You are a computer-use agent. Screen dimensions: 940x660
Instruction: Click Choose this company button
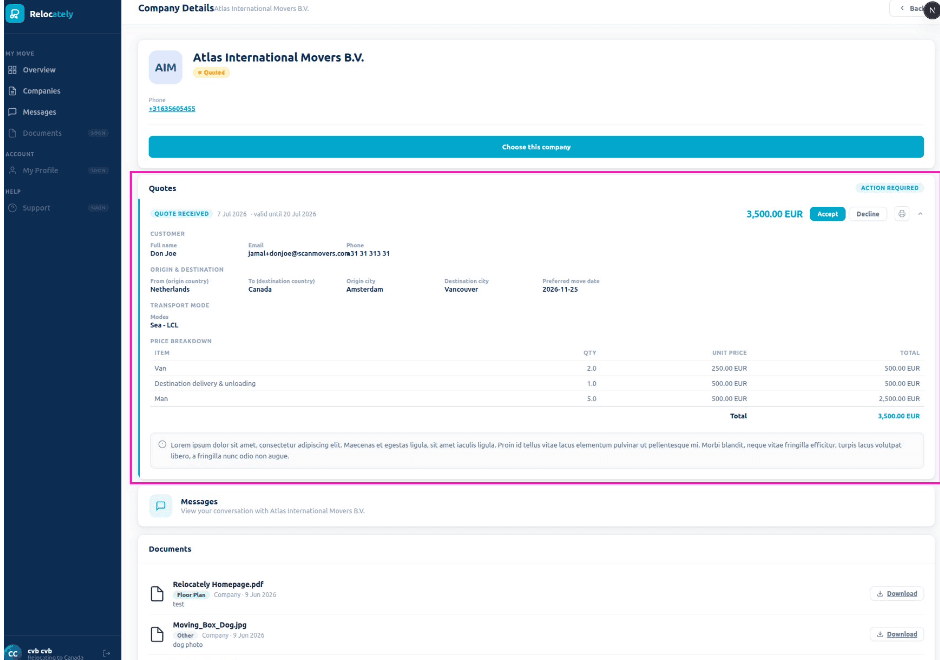536,147
